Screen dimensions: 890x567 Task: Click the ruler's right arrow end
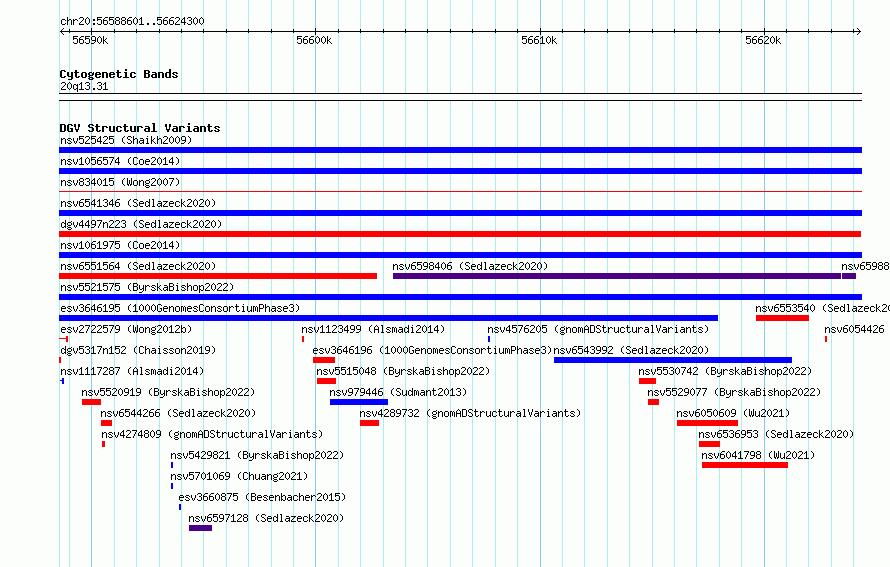click(x=858, y=31)
